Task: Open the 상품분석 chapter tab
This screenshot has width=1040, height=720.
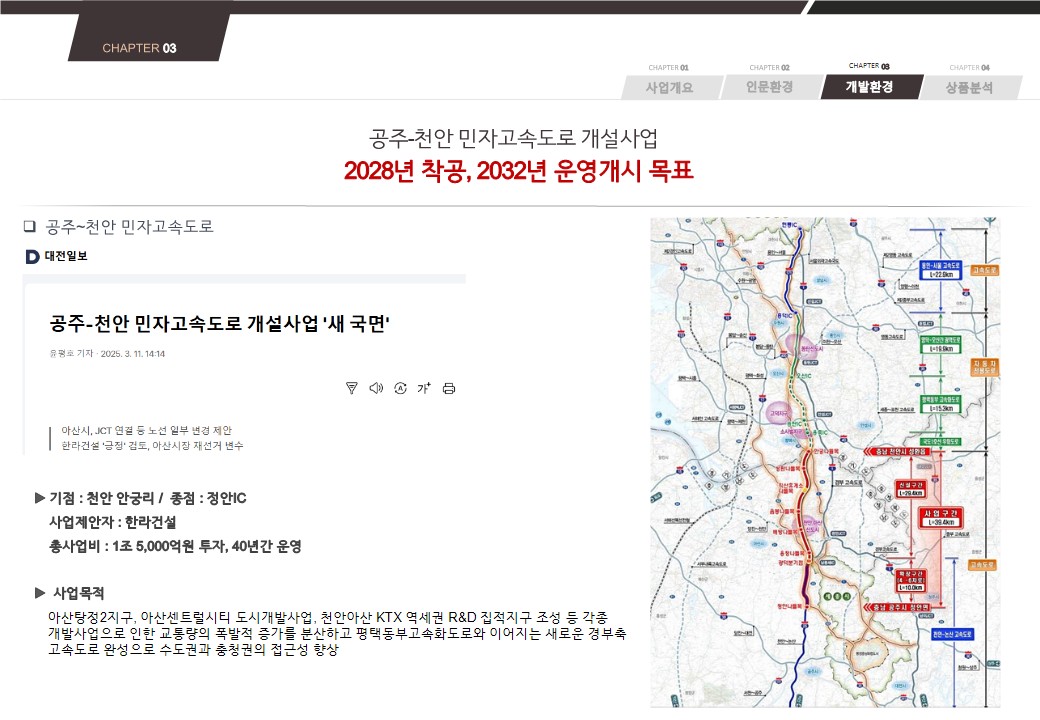Action: tap(970, 87)
